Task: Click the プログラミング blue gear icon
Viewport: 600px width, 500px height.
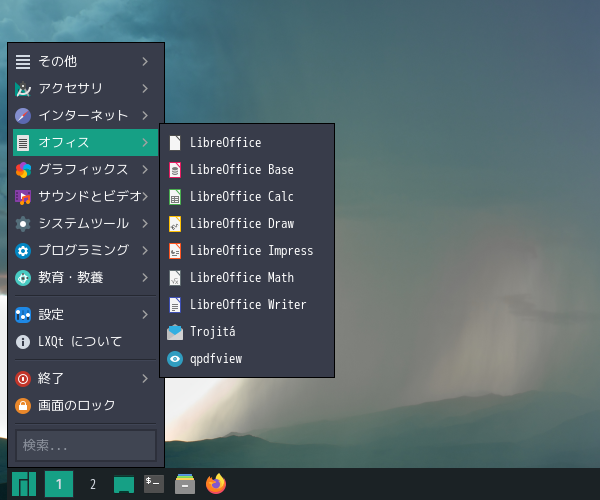Action: [23, 251]
